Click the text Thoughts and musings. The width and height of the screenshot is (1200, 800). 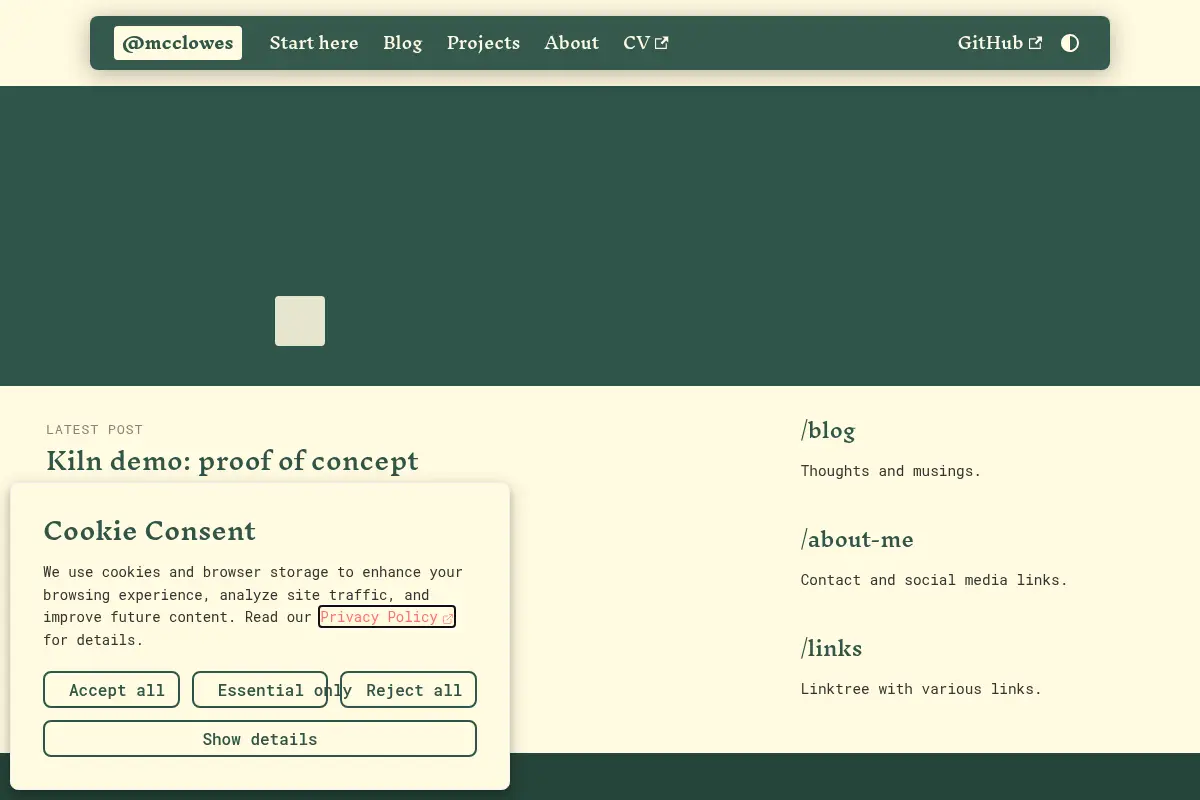pyautogui.click(x=891, y=471)
